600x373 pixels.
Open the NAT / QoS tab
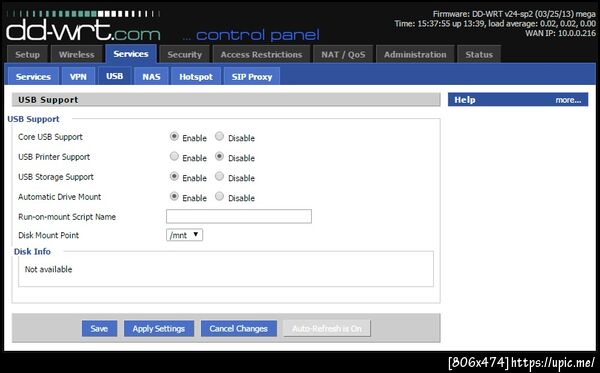pyautogui.click(x=343, y=54)
